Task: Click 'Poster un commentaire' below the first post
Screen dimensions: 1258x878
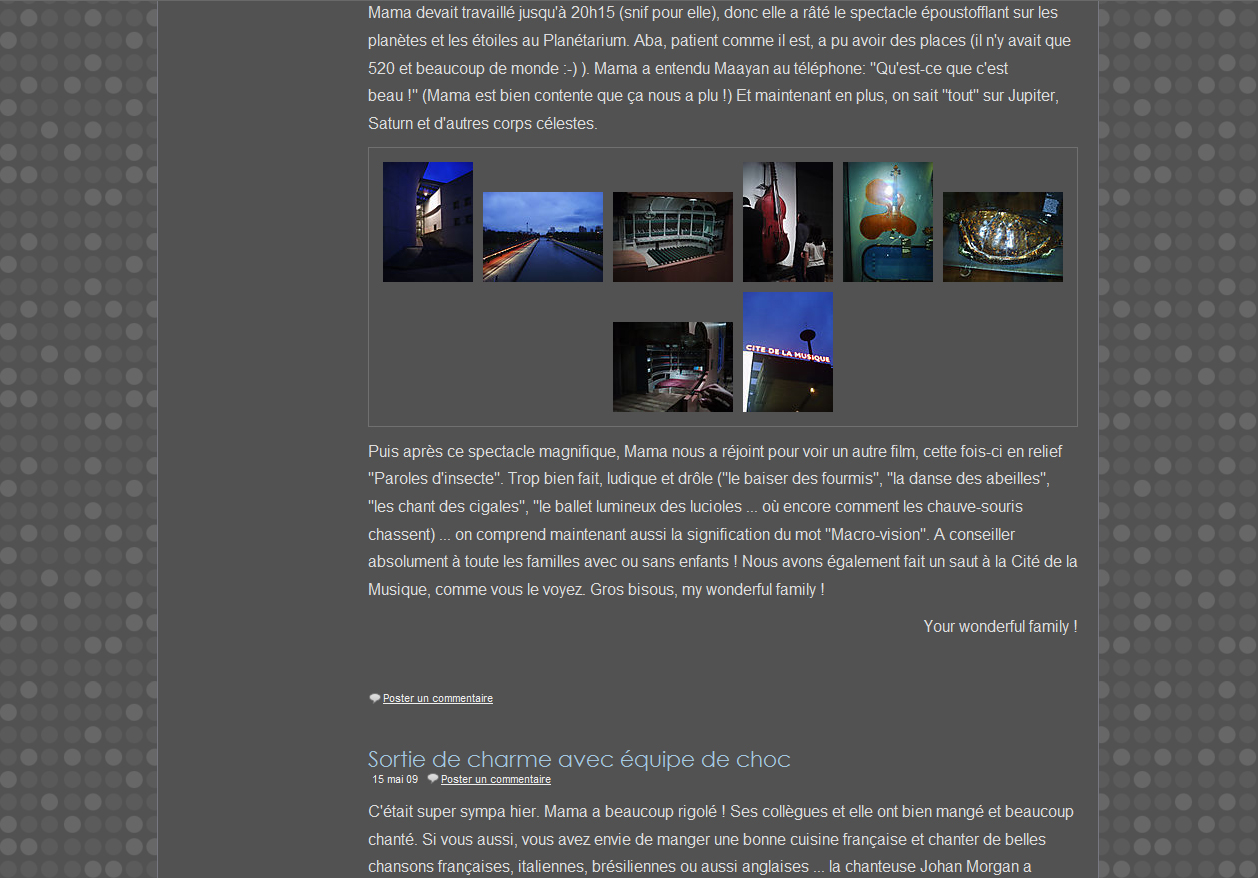Action: [x=438, y=699]
